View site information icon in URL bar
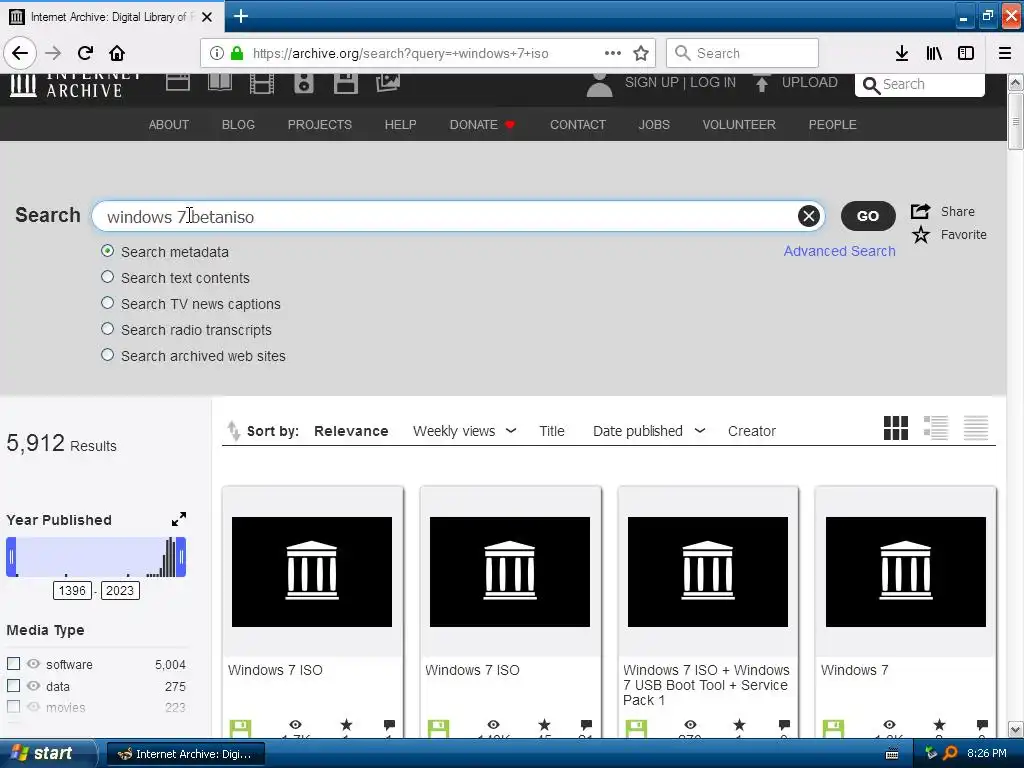 click(x=217, y=53)
